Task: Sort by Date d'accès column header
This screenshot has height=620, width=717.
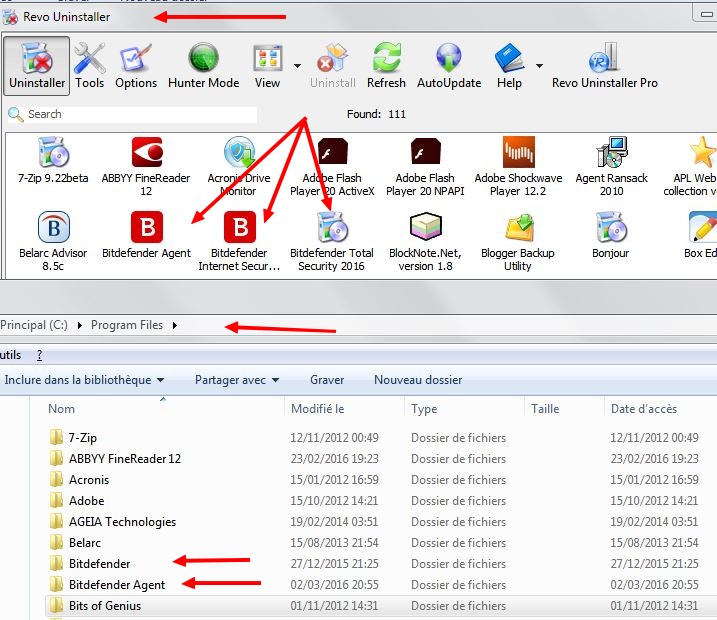Action: pyautogui.click(x=644, y=409)
